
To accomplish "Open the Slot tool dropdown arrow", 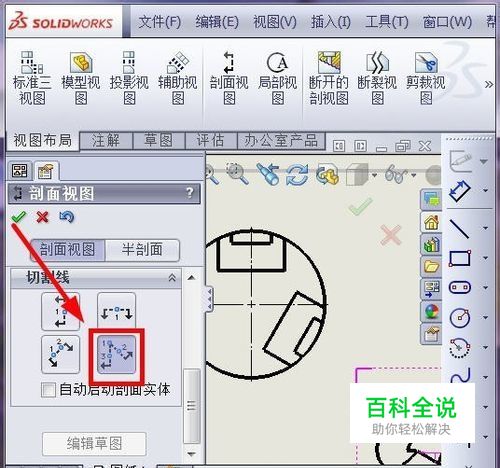I will point(486,287).
